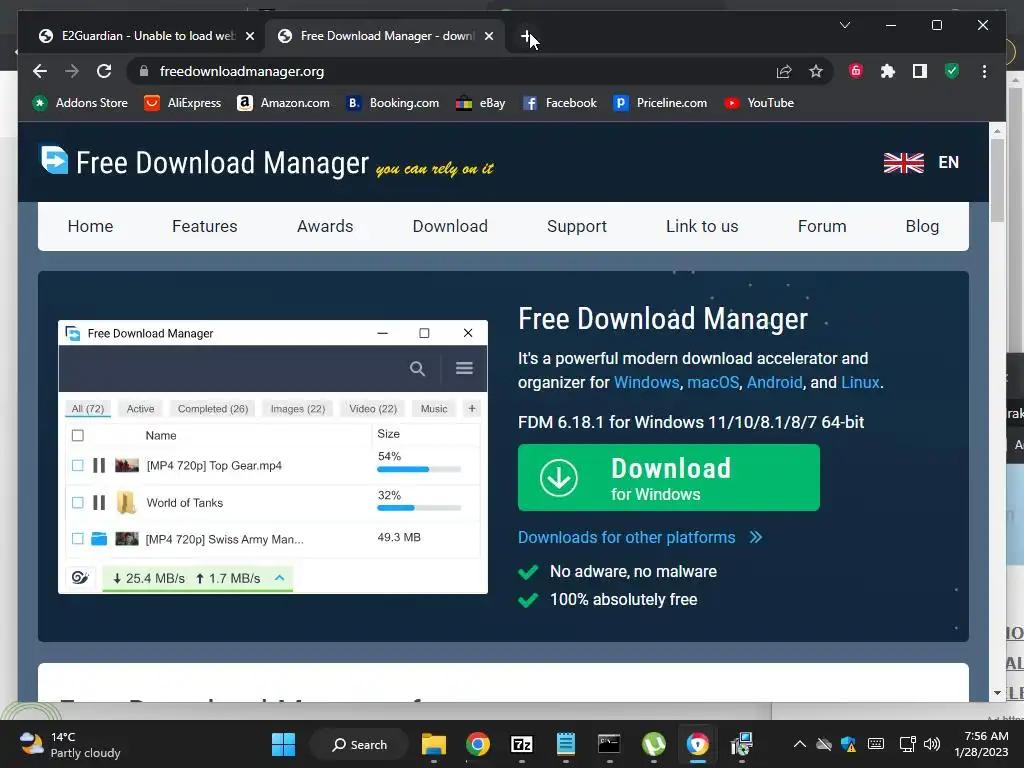Open a new browser tab with plus

click(x=526, y=36)
